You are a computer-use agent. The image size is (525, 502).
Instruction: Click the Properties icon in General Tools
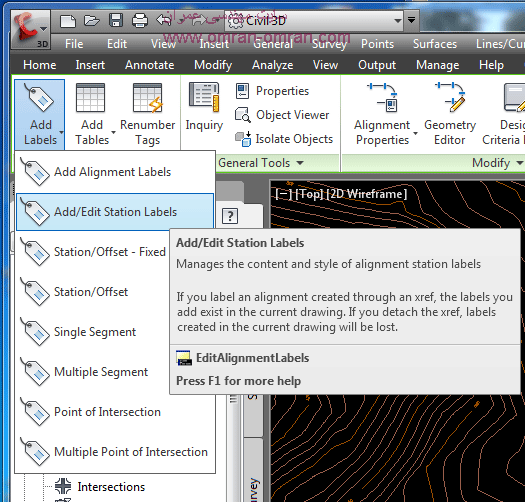coord(242,91)
